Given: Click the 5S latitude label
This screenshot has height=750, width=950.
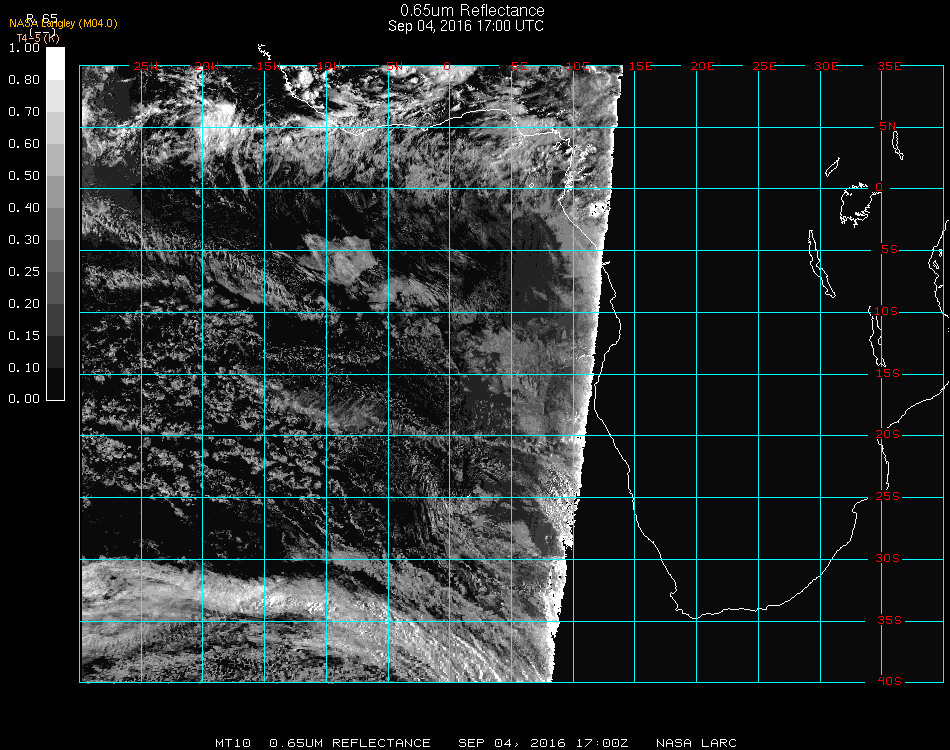Looking at the screenshot, I should [x=889, y=250].
